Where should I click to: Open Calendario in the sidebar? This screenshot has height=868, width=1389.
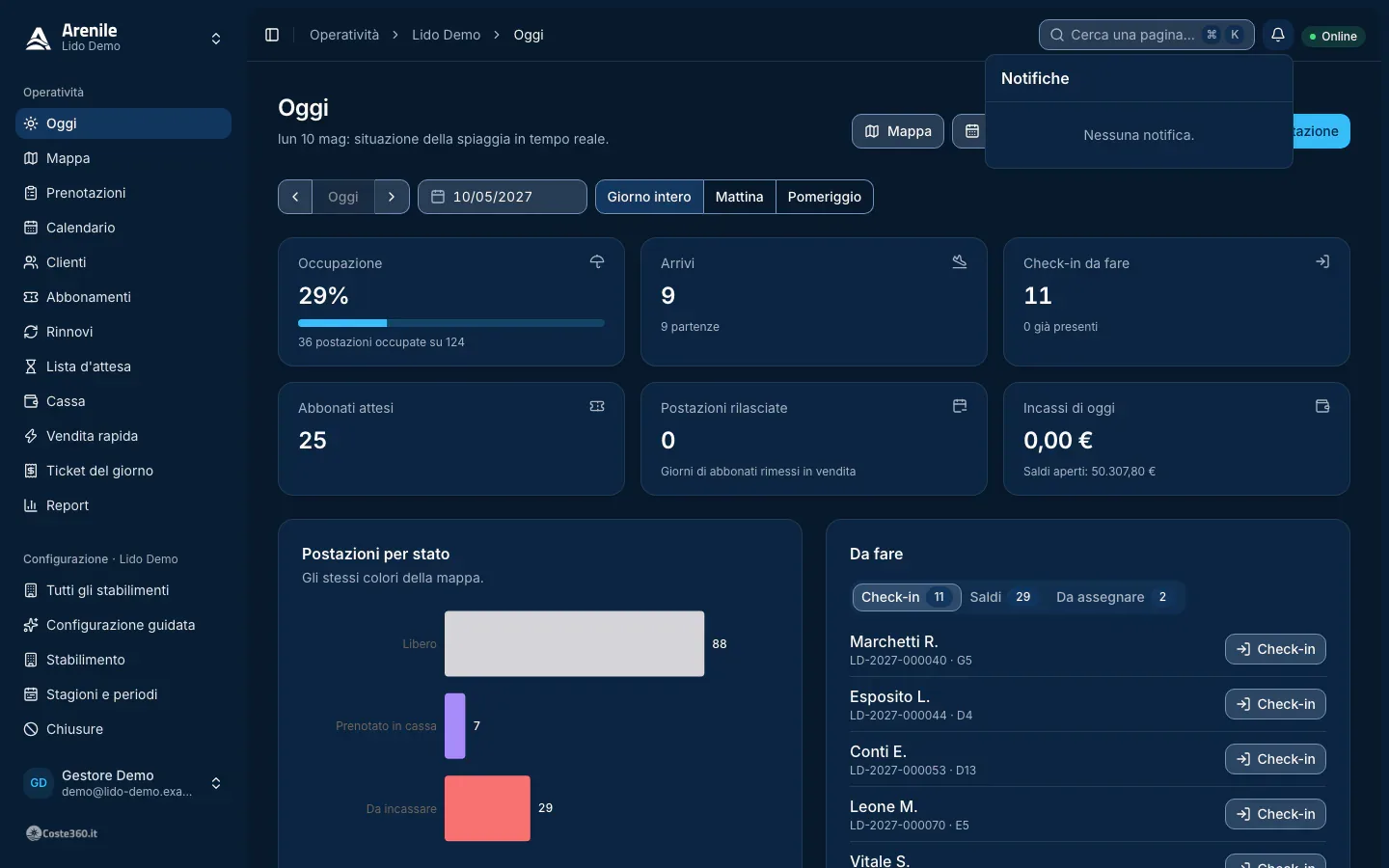[123, 228]
